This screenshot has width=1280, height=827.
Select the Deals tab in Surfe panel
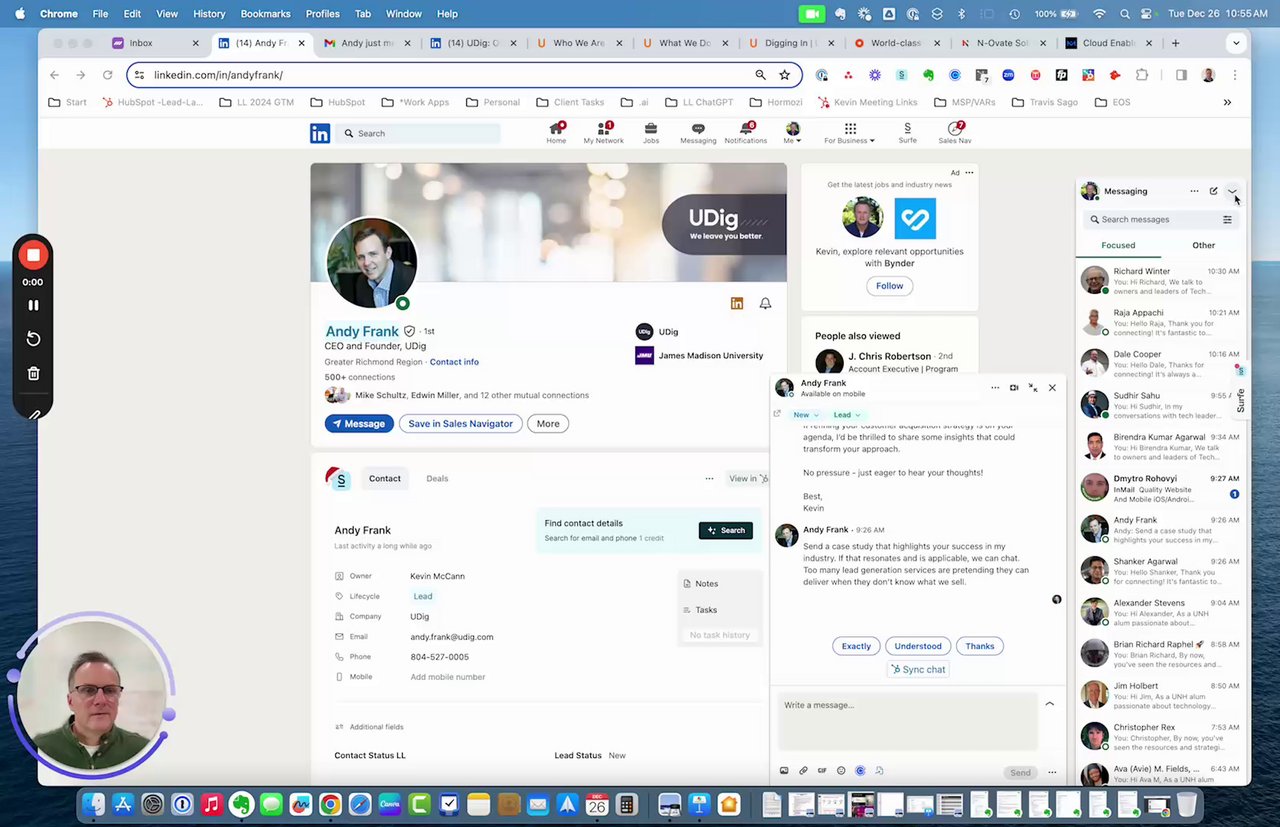coord(437,479)
